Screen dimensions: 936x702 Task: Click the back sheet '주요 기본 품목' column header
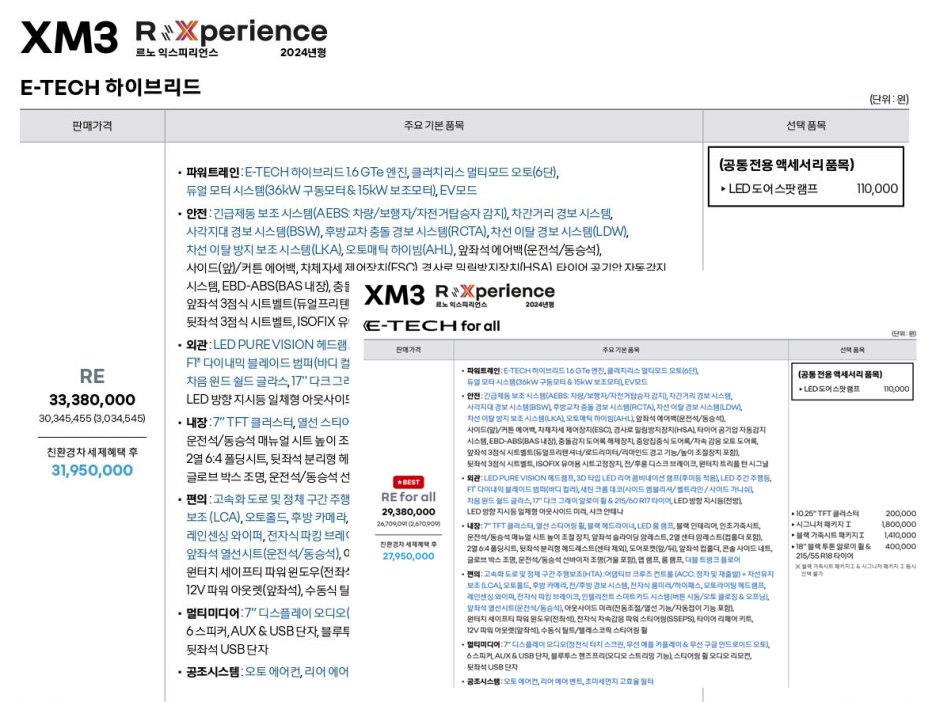coord(434,125)
